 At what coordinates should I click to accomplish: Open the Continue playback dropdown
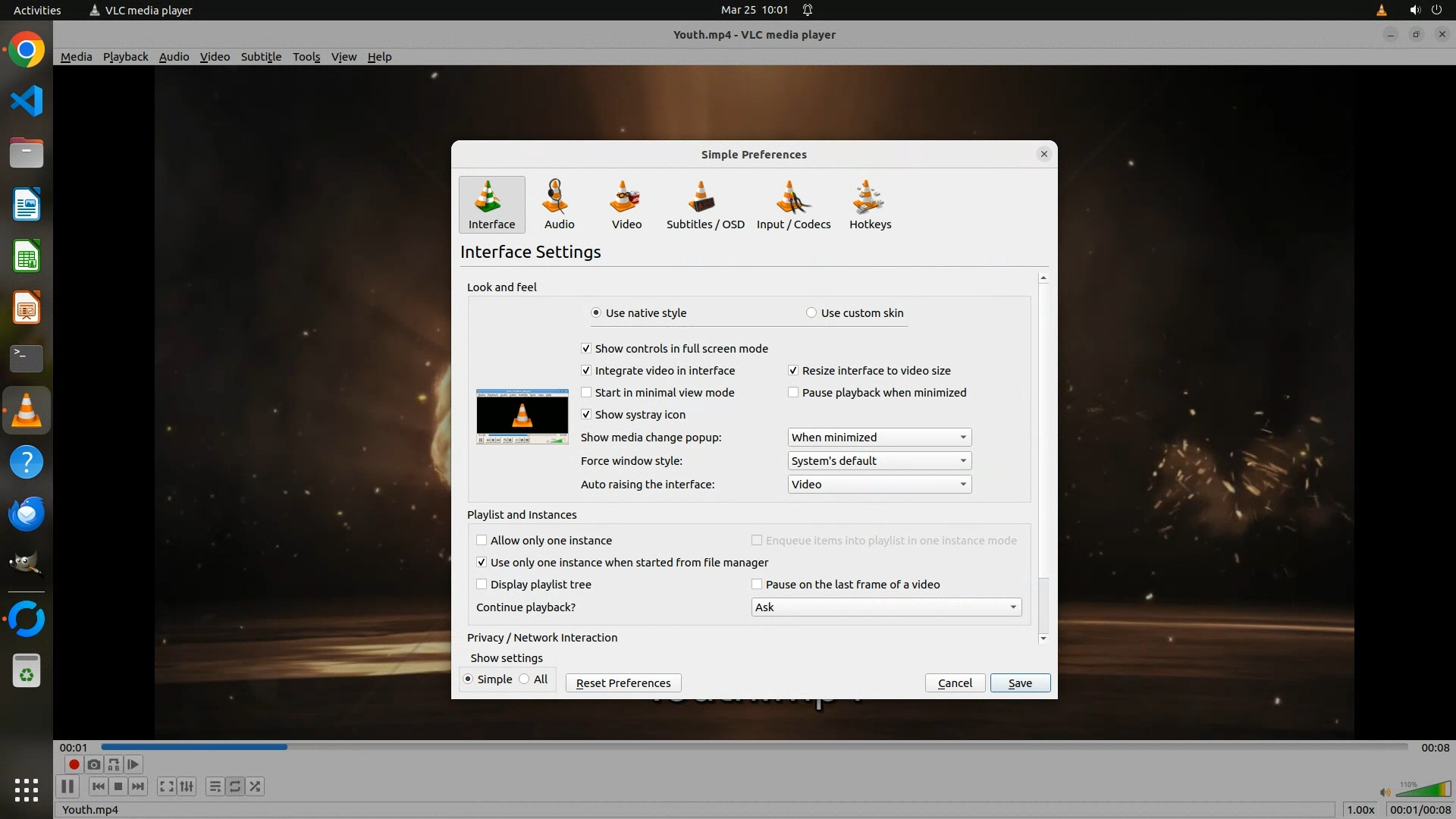point(886,607)
